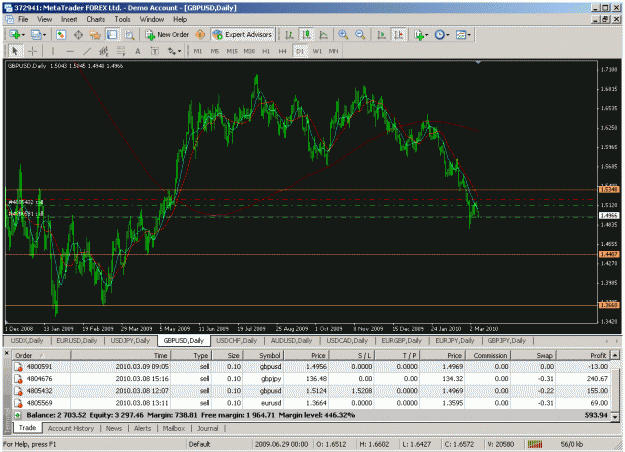This screenshot has height=452, width=625.
Task: Close the Terminal panel with its X
Action: click(x=7, y=353)
